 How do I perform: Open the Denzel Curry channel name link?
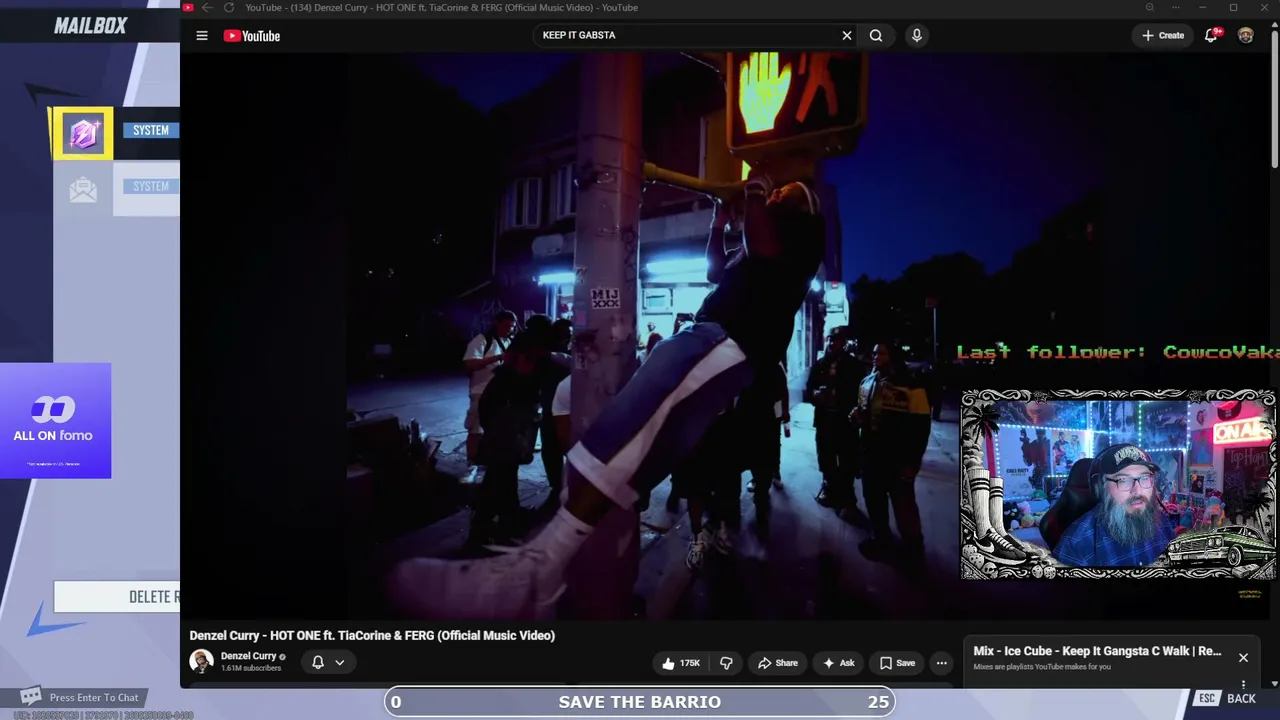[248, 656]
